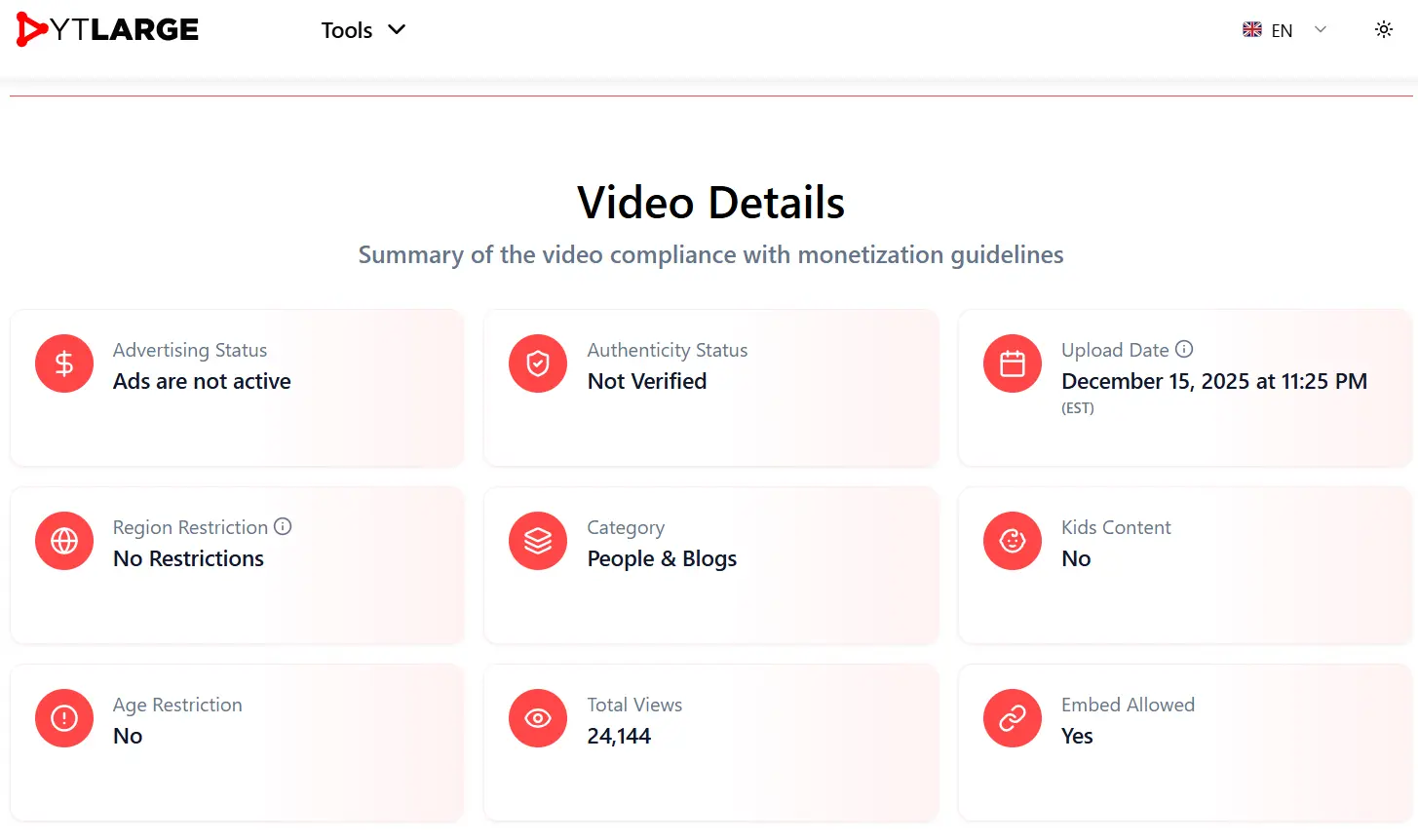Click the baby face Kids Content icon
The image size is (1418, 840).
(x=1013, y=541)
